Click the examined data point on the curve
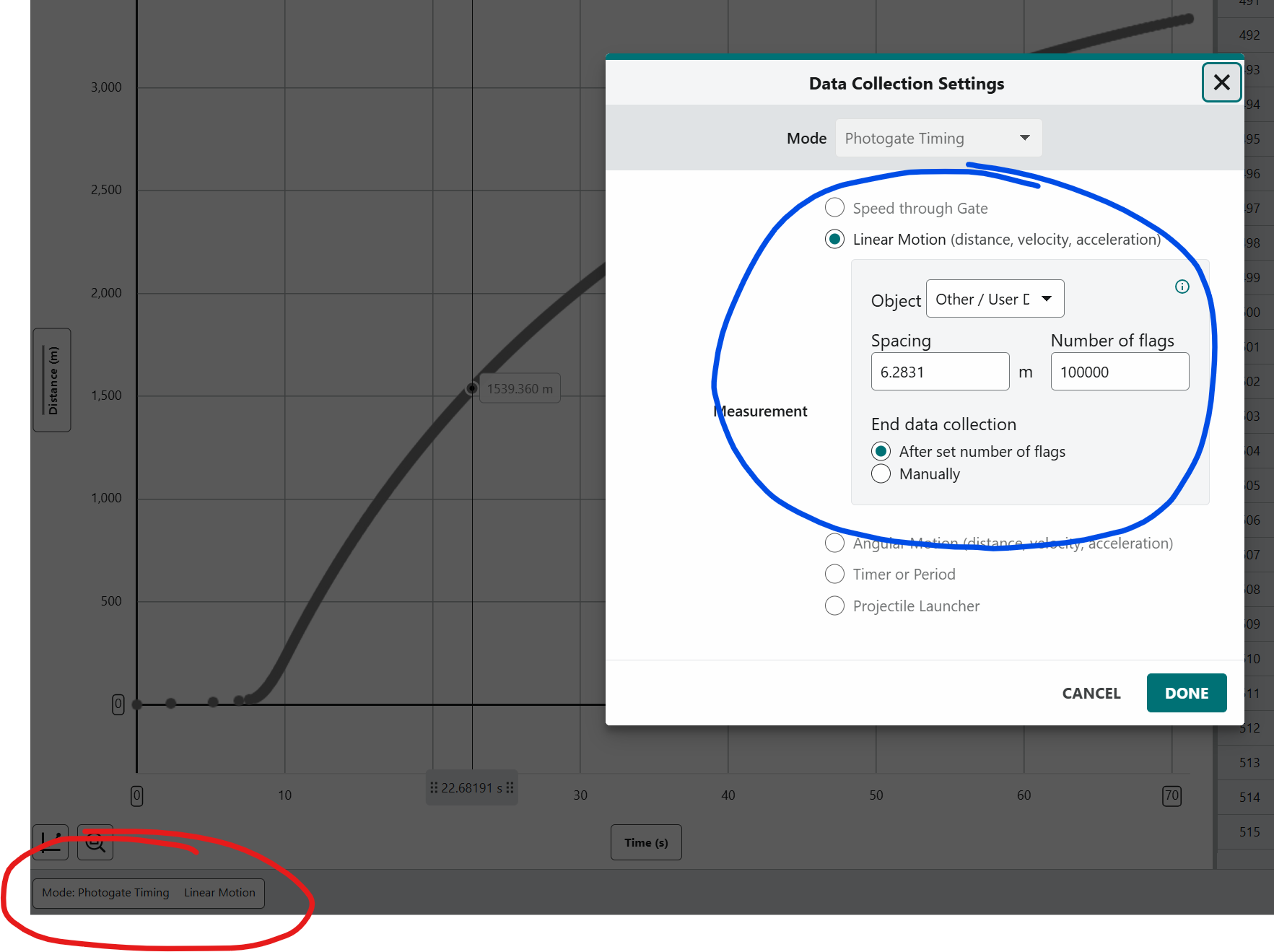Image resolution: width=1274 pixels, height=952 pixels. tap(471, 388)
